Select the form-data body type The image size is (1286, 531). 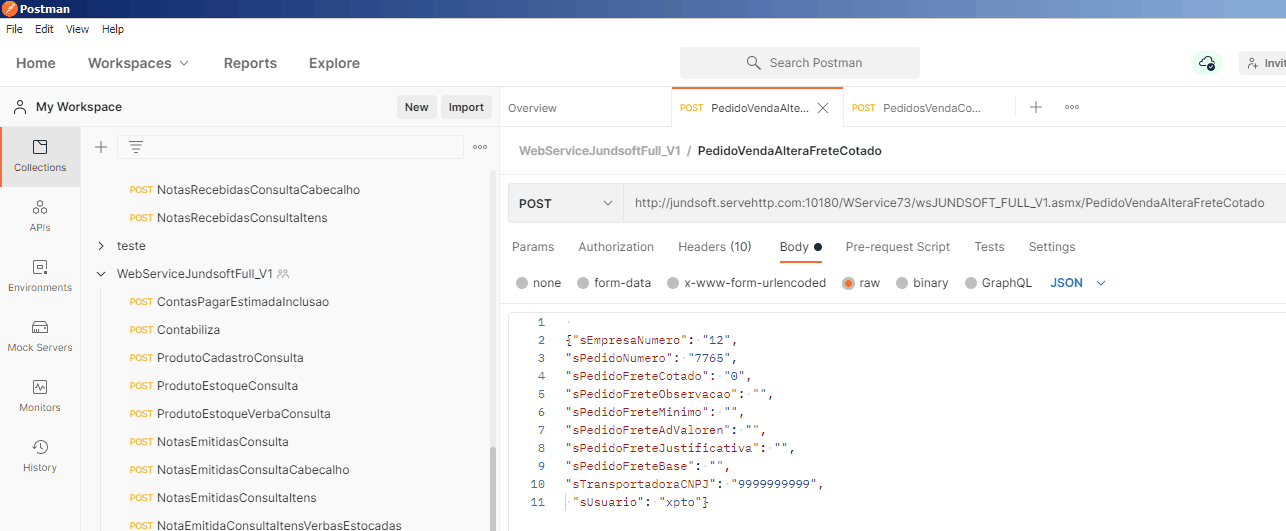point(613,283)
